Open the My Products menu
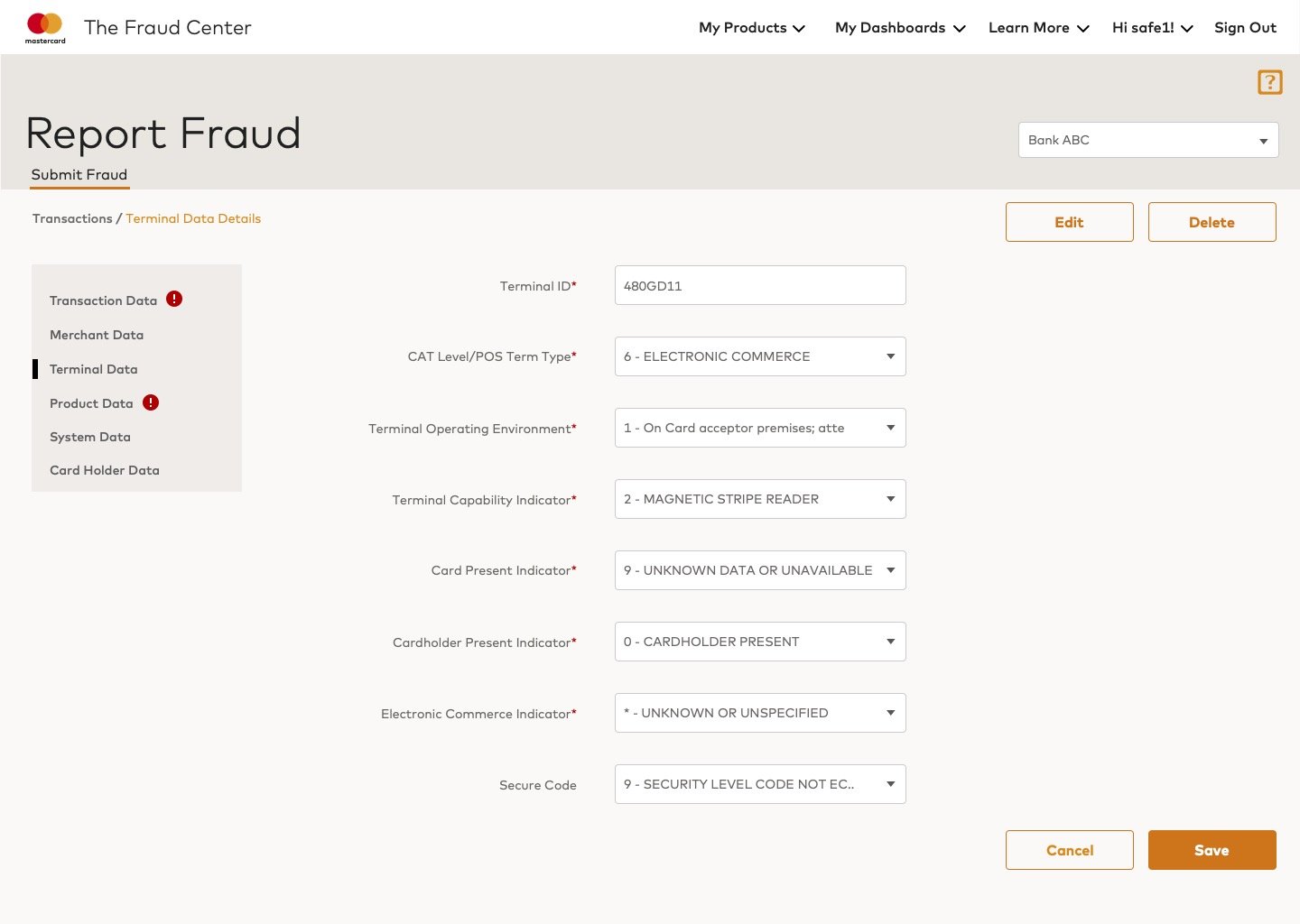The width and height of the screenshot is (1300, 924). point(752,28)
